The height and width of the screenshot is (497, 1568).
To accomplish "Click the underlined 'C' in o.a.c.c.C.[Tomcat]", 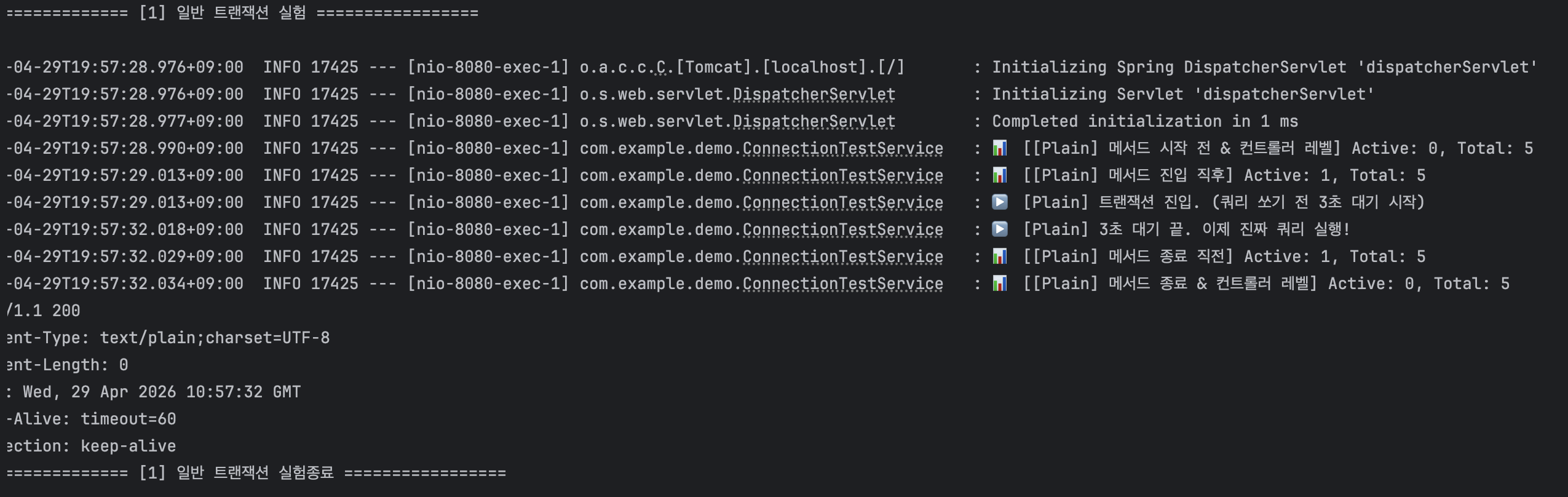I will pyautogui.click(x=661, y=67).
